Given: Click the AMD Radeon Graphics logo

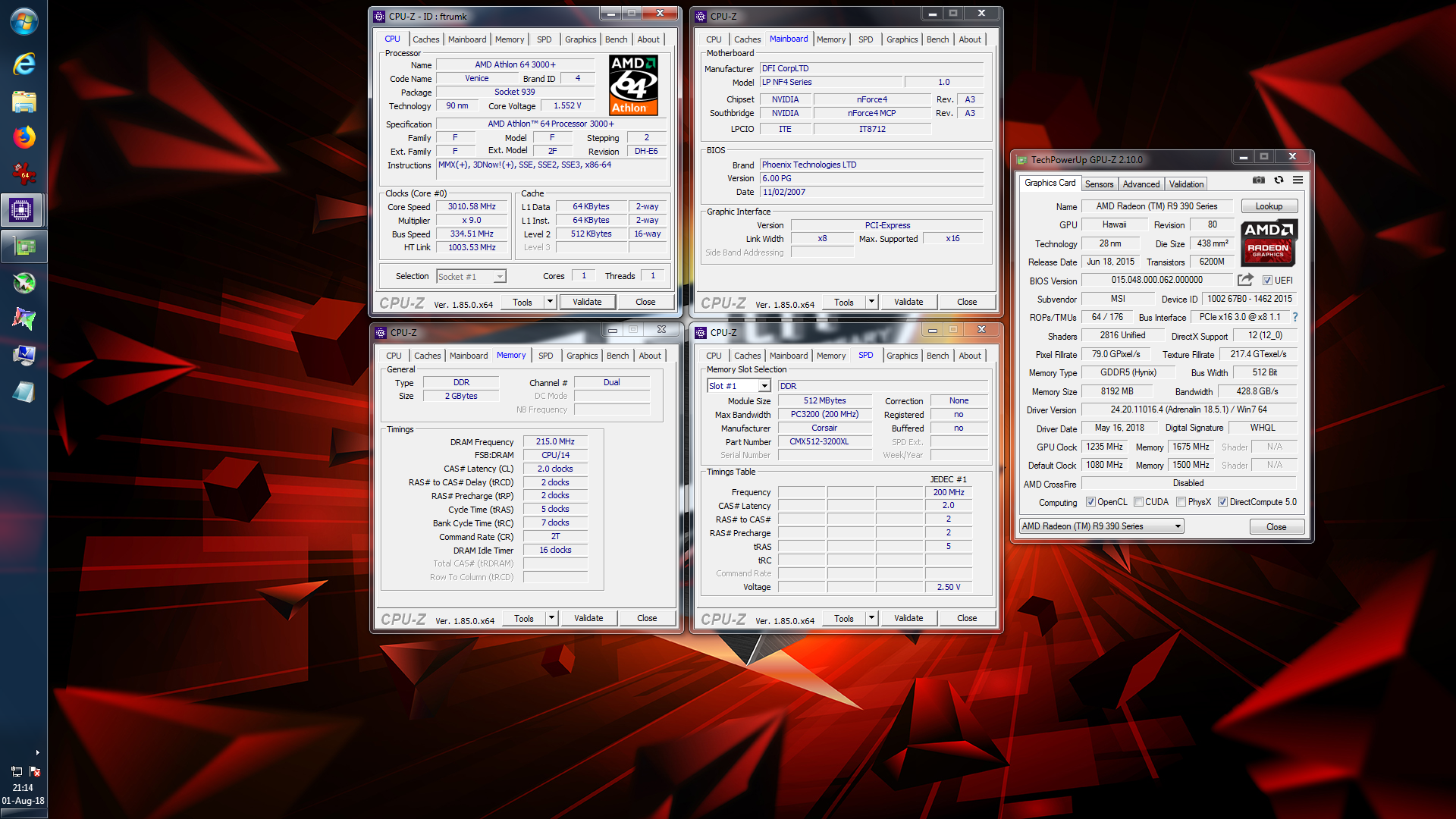Looking at the screenshot, I should click(1269, 243).
